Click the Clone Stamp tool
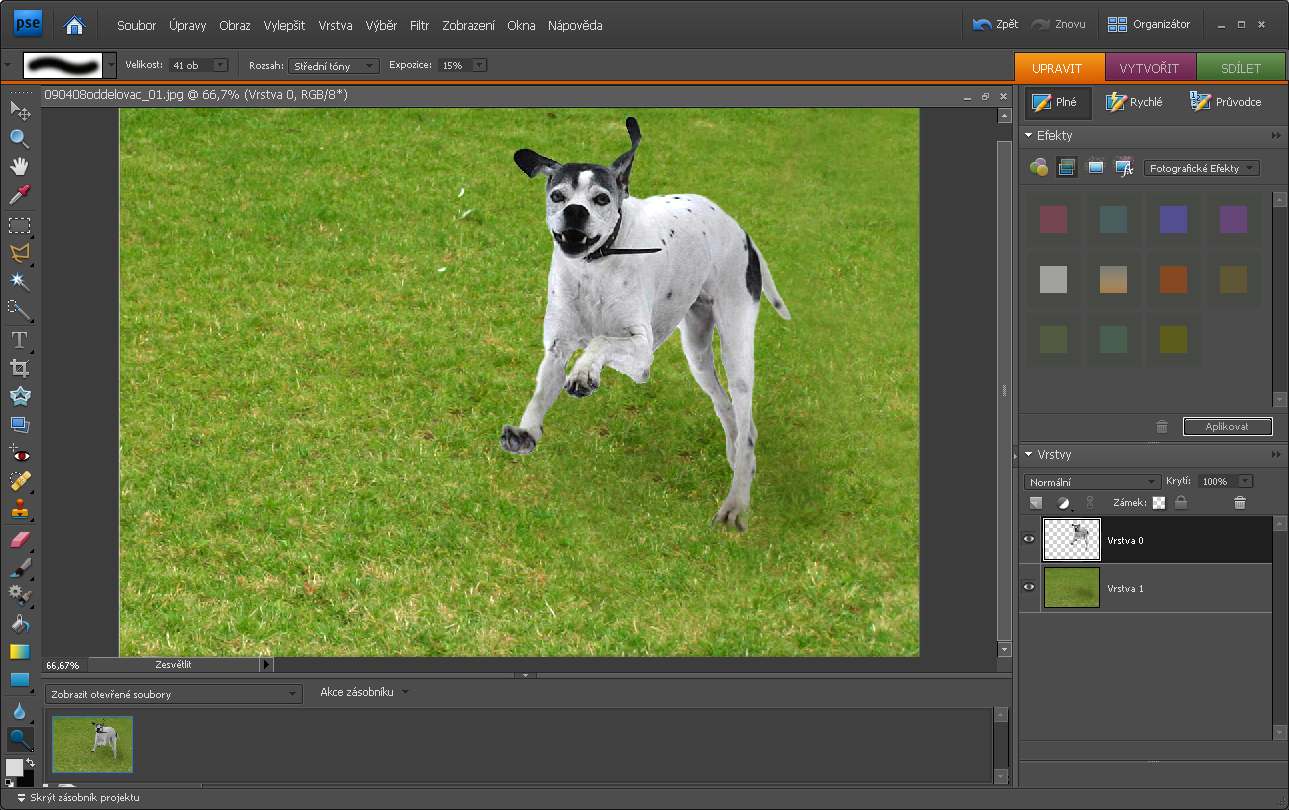The image size is (1289, 810). 19,510
